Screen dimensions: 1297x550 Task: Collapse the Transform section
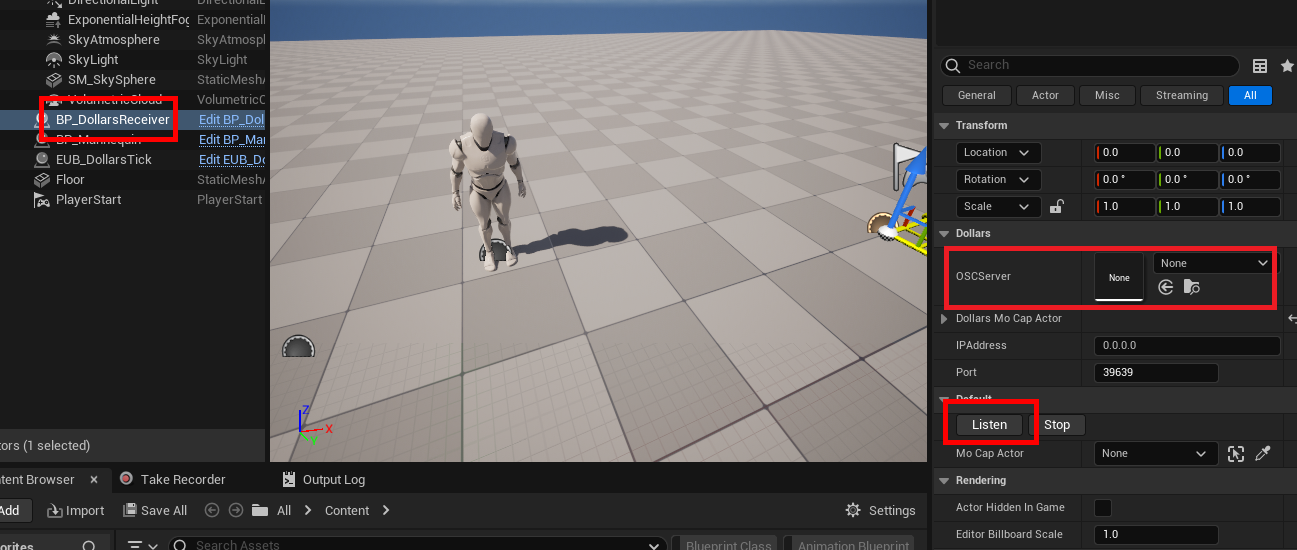943,126
